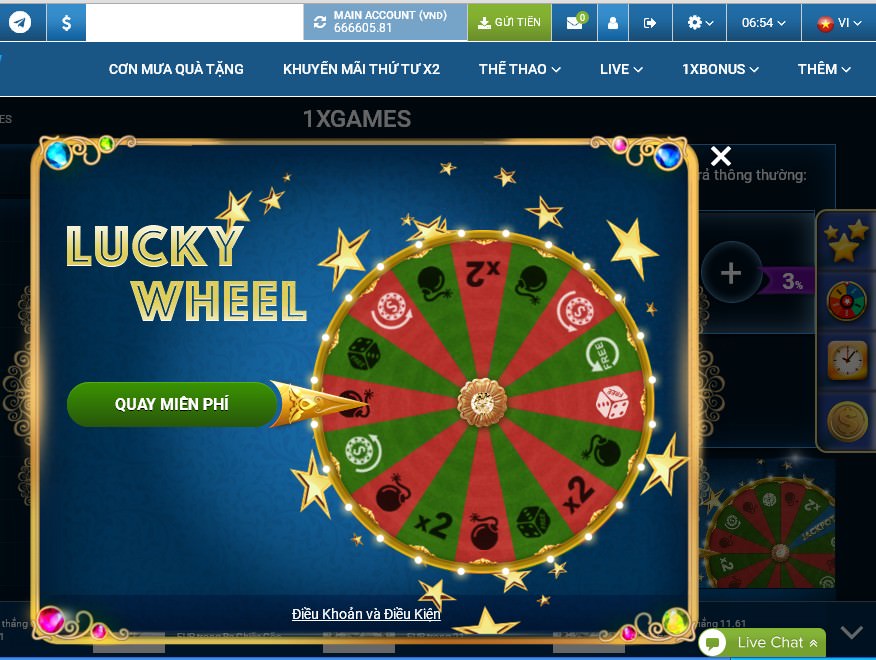Open the 06:54 time dropdown
The width and height of the screenshot is (876, 660).
[764, 22]
